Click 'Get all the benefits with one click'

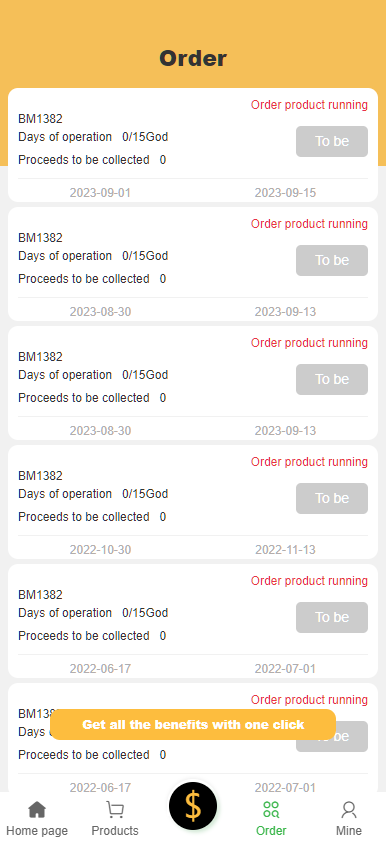193,725
